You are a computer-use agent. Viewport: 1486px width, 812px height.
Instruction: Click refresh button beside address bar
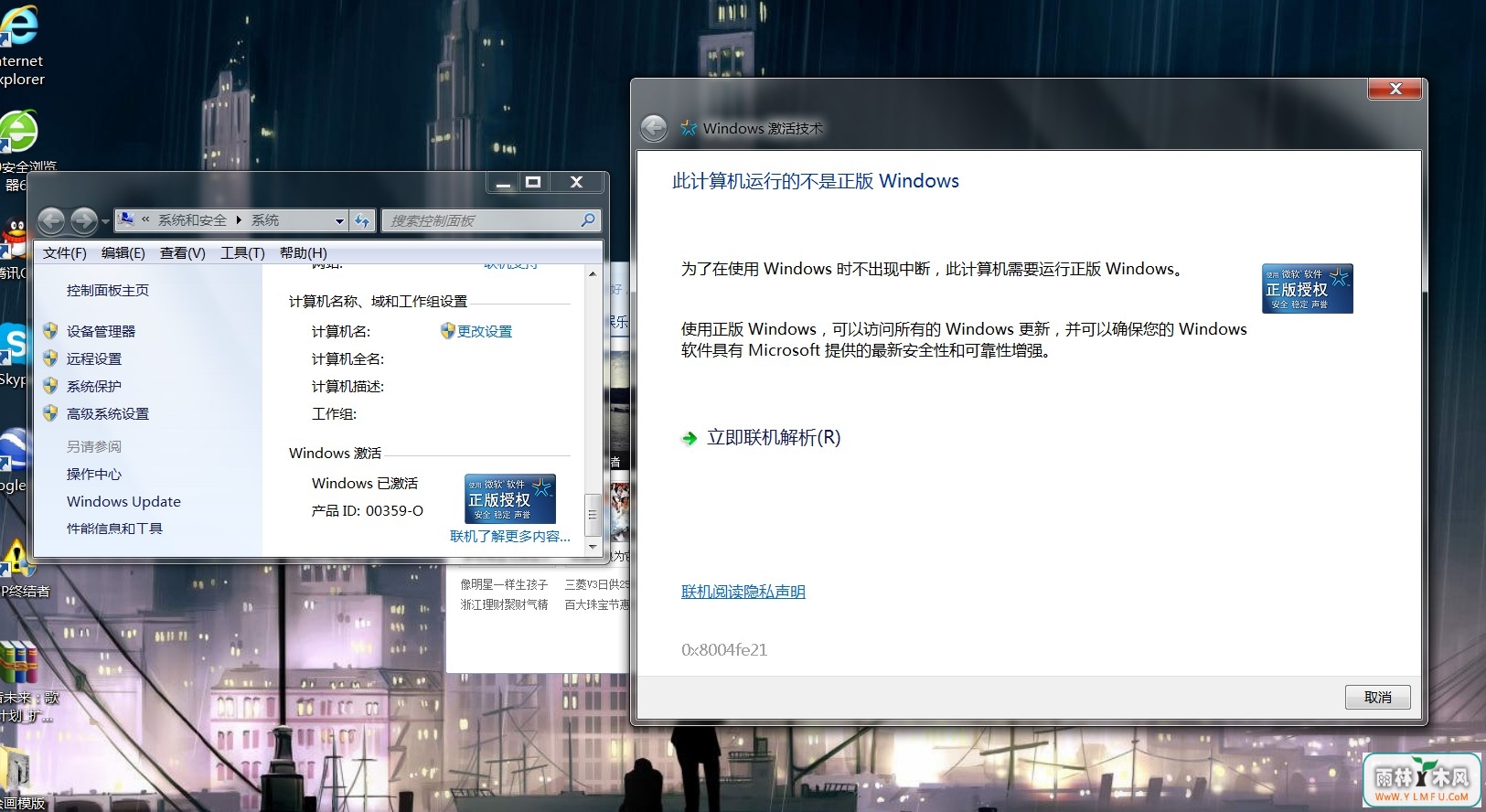[x=363, y=220]
